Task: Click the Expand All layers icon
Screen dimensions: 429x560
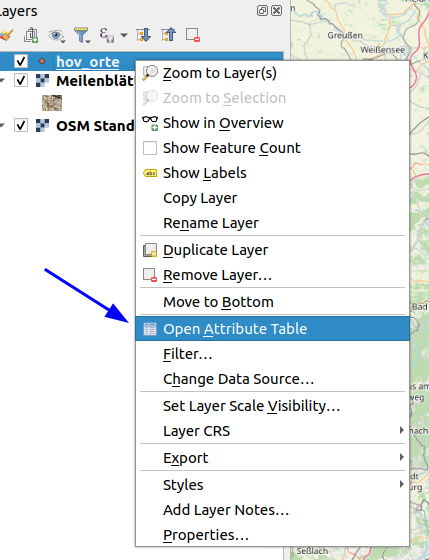Action: (x=144, y=35)
